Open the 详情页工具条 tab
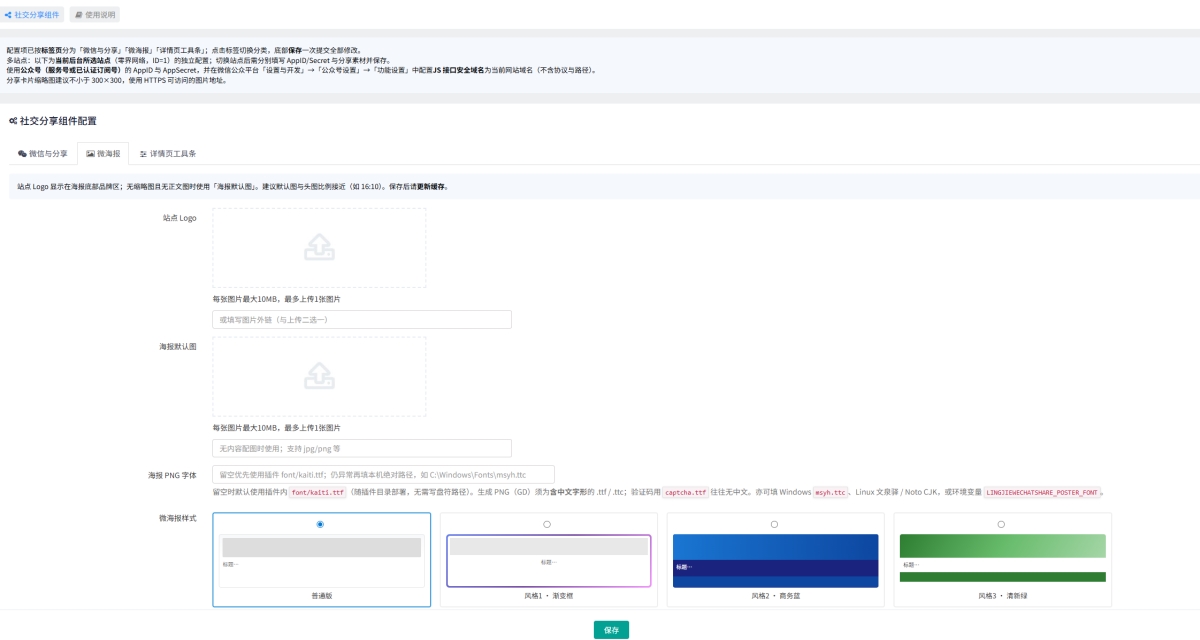This screenshot has width=1200, height=640. (167, 154)
